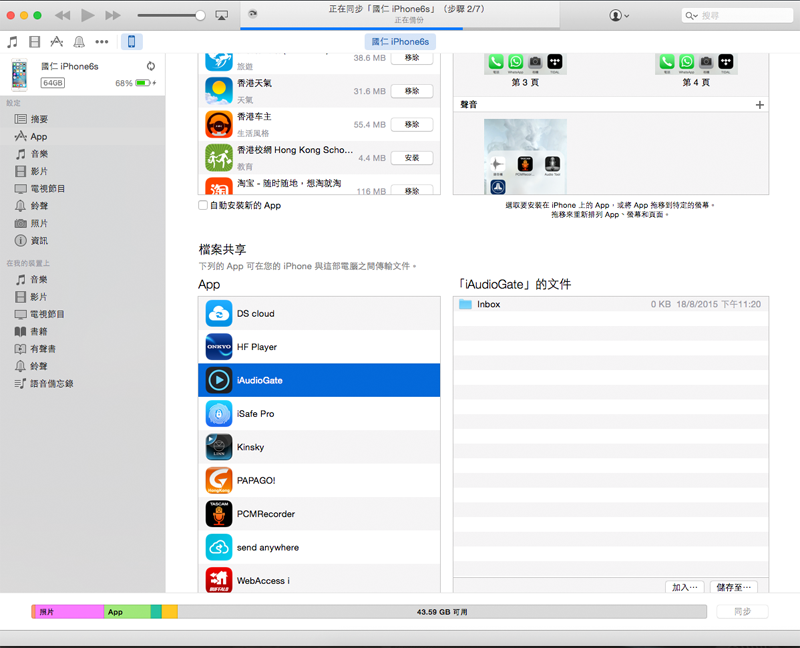Select send anywhere in file sharing list

(x=319, y=547)
